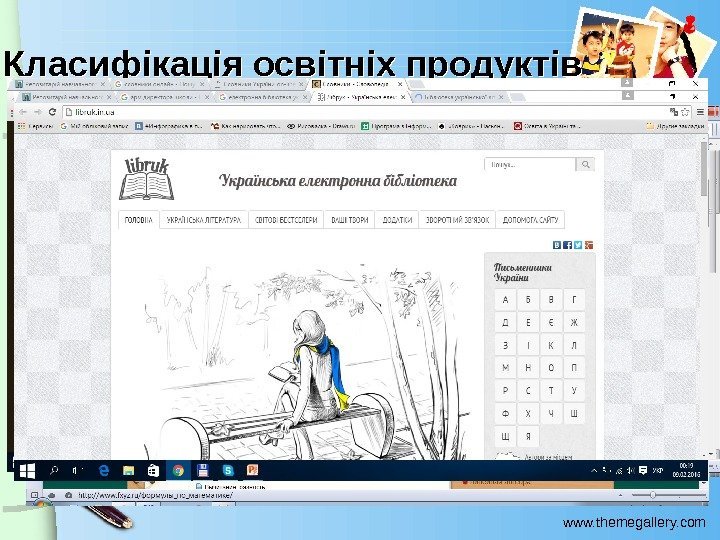Open the Мій обліковий запис bookmark
The height and width of the screenshot is (540, 720).
pyautogui.click(x=95, y=126)
